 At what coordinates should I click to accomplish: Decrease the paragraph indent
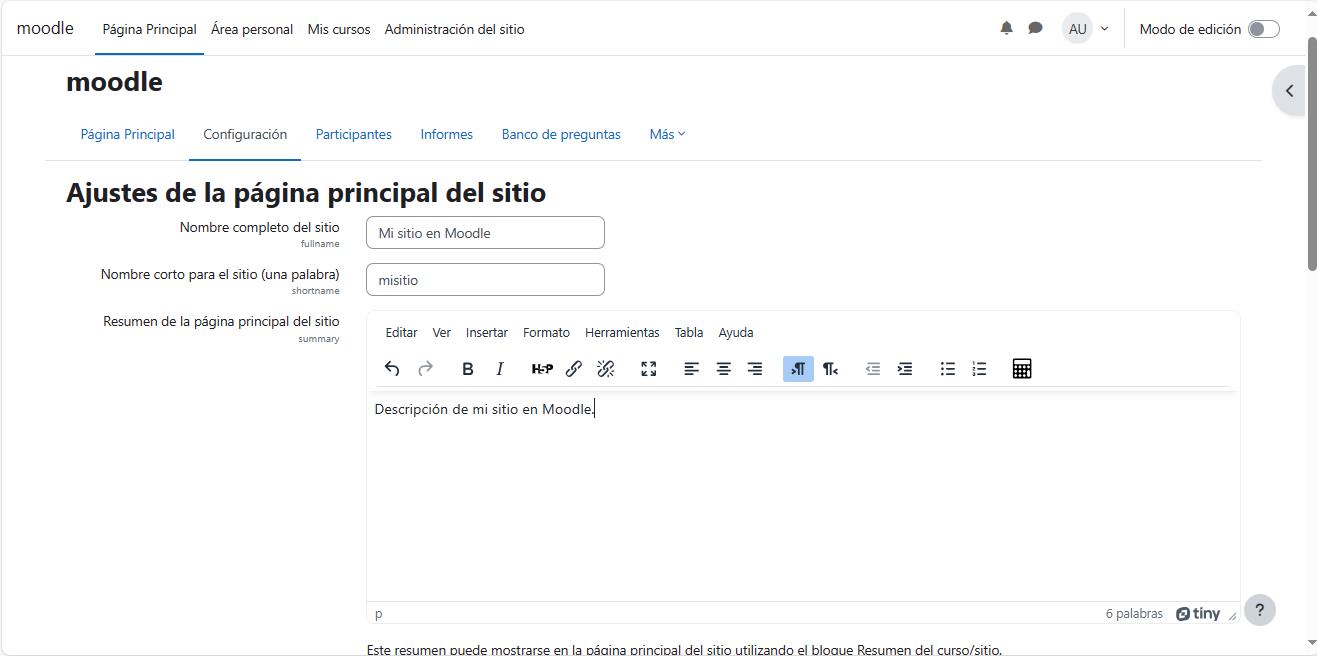point(873,369)
